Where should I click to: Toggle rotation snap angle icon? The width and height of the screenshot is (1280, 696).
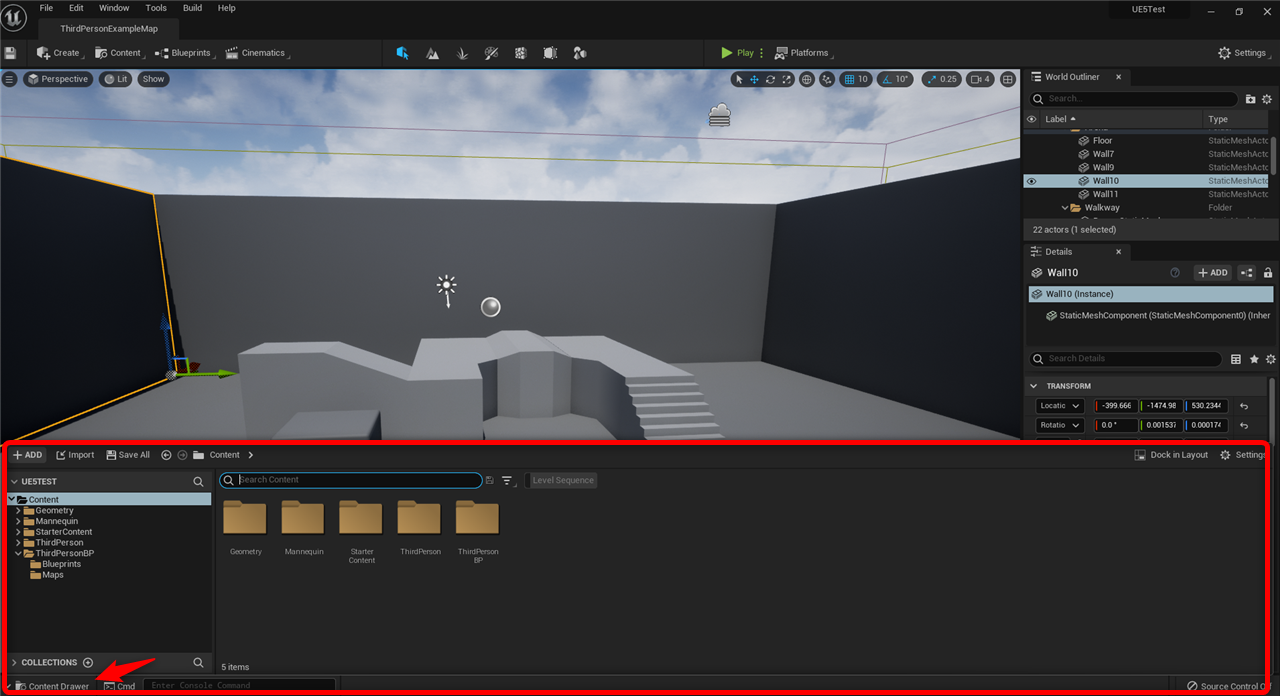887,79
